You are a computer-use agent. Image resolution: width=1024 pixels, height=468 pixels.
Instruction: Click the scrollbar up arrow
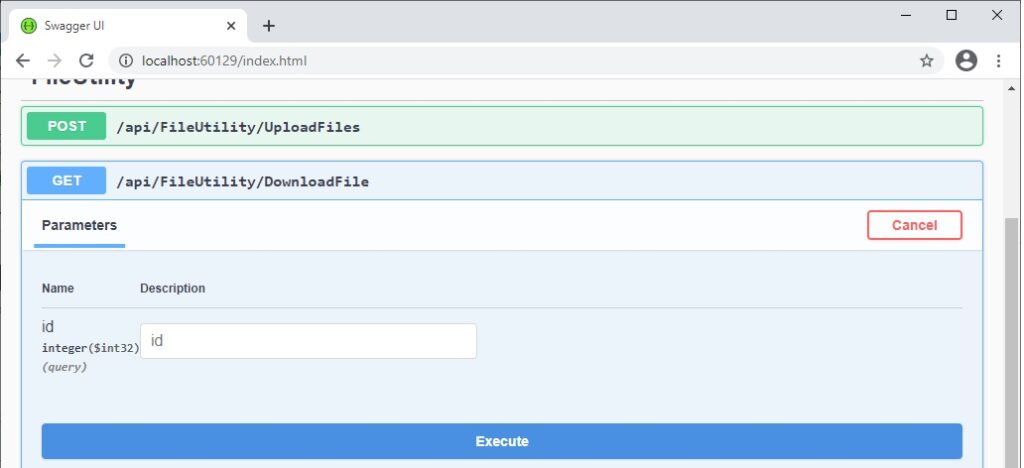pos(1012,88)
